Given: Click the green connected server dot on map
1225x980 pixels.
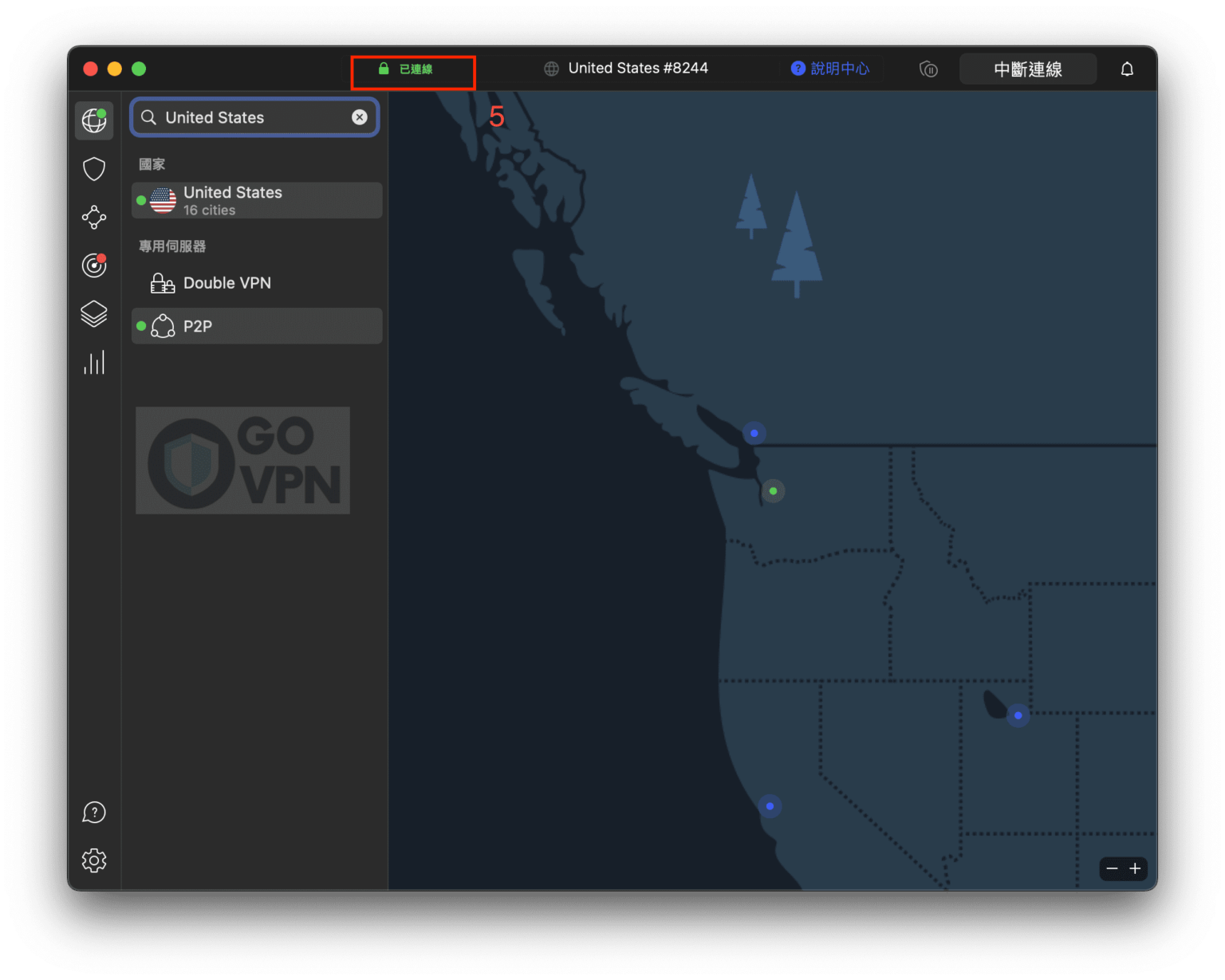Looking at the screenshot, I should point(773,491).
